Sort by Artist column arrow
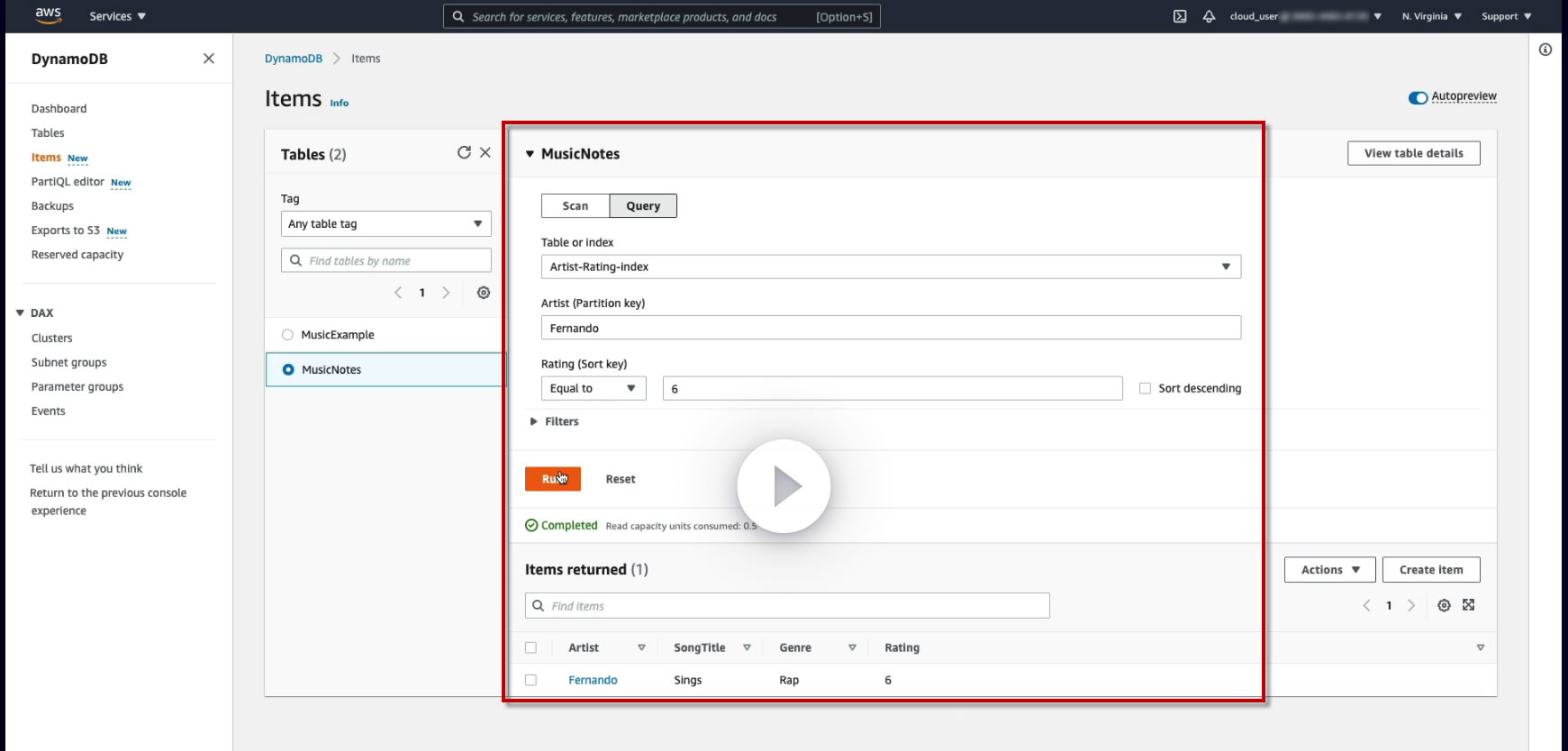The height and width of the screenshot is (751, 1568). coord(641,647)
